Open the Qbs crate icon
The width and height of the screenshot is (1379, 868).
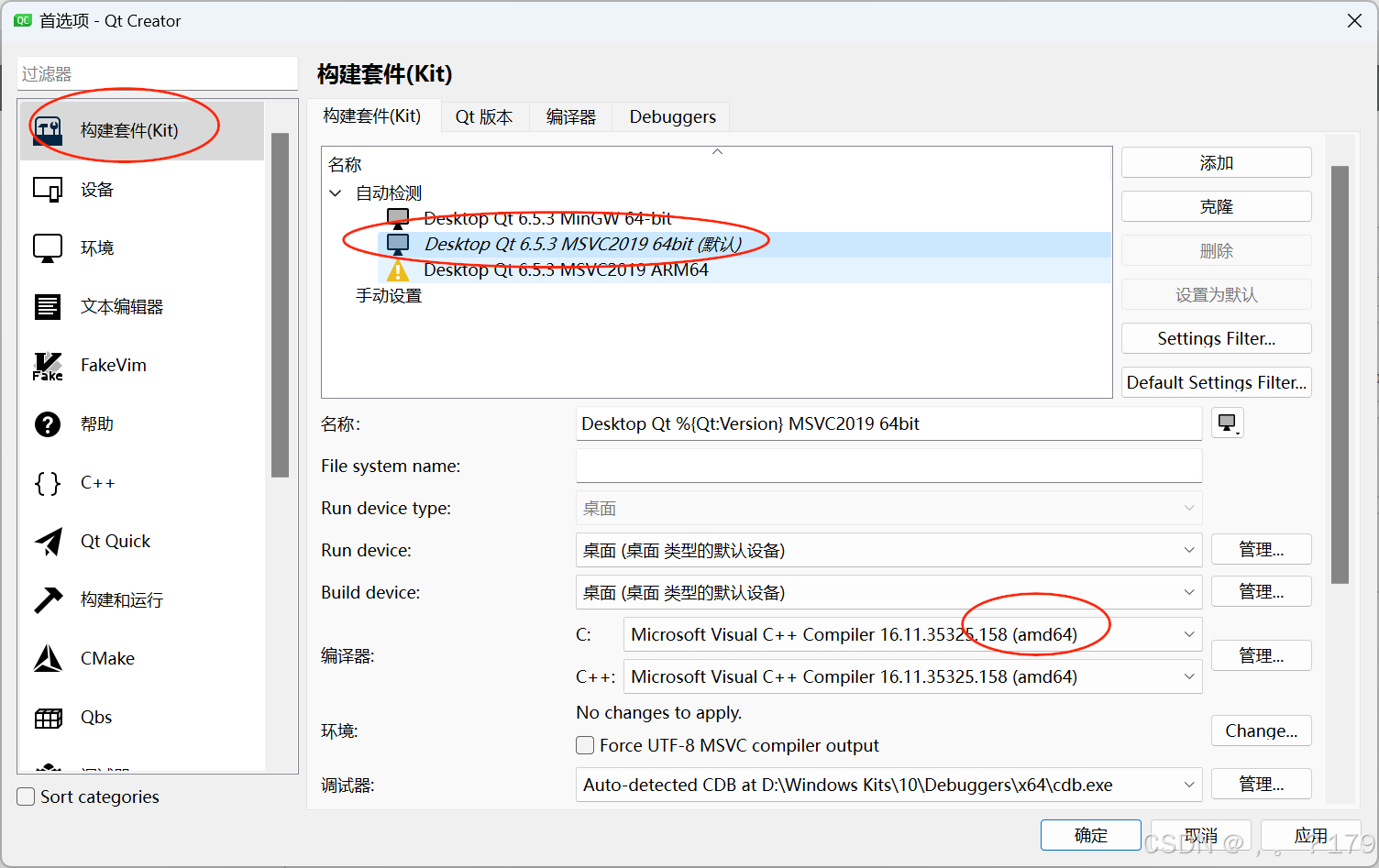(x=48, y=718)
